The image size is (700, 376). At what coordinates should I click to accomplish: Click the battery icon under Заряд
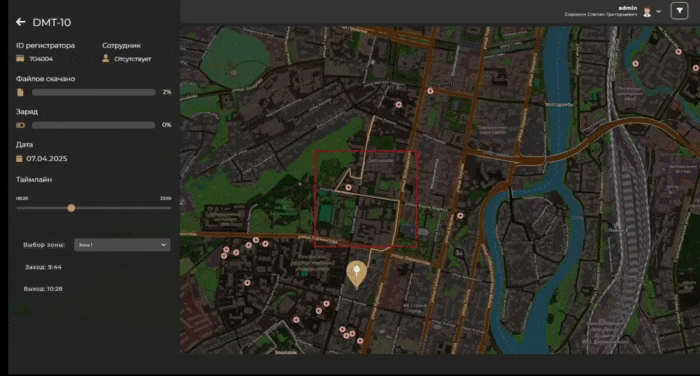[x=21, y=125]
